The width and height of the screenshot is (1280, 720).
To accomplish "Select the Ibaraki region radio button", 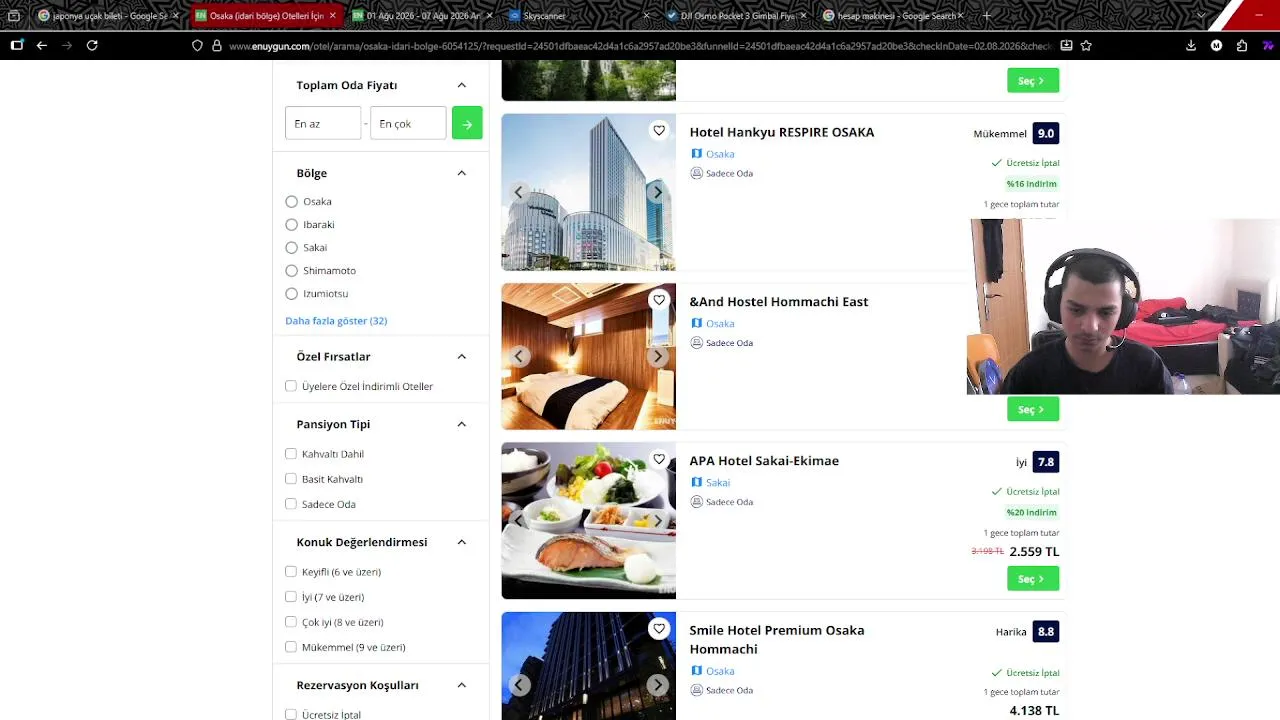I will 292,224.
